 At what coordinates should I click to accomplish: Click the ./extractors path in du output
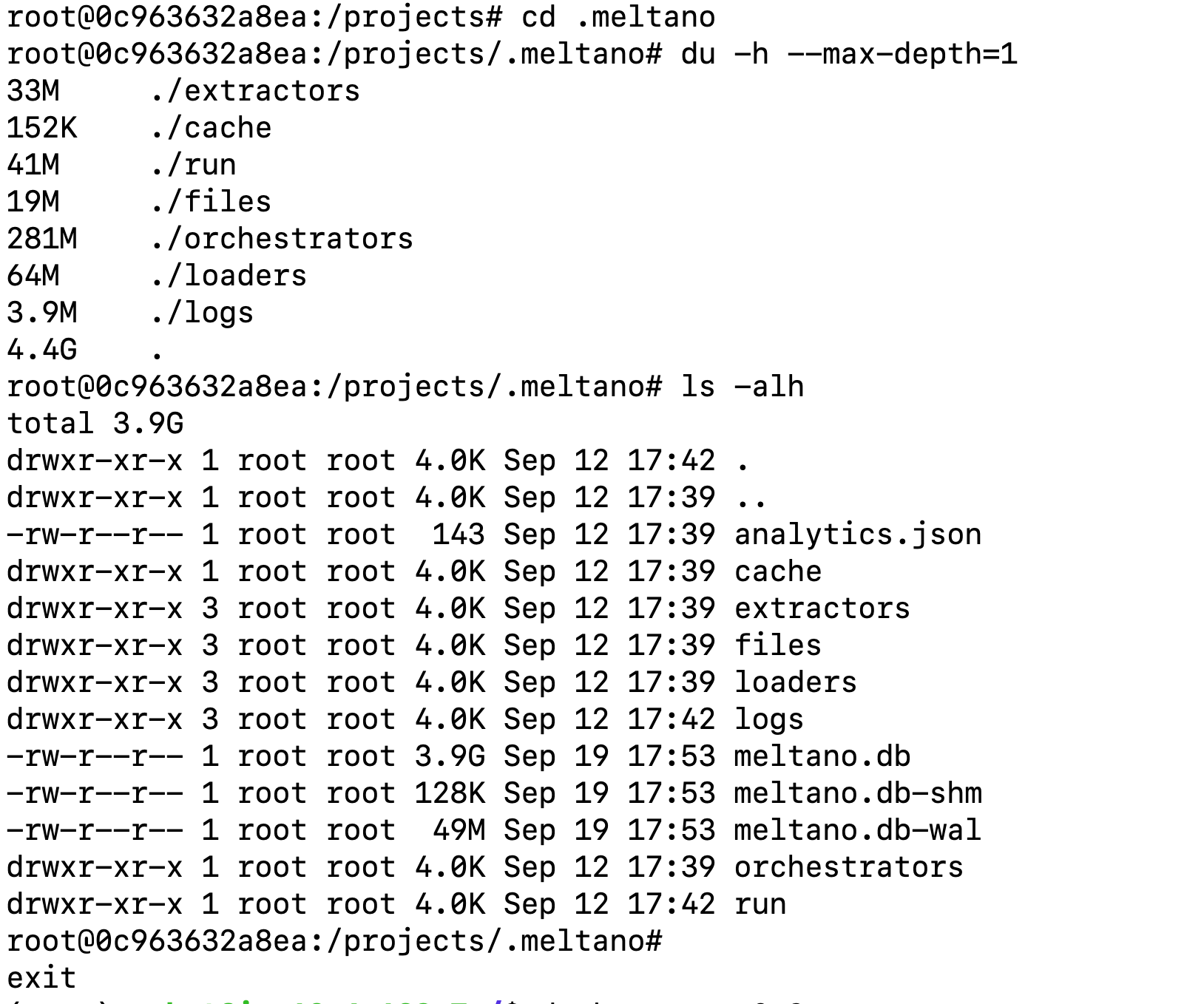tap(254, 91)
